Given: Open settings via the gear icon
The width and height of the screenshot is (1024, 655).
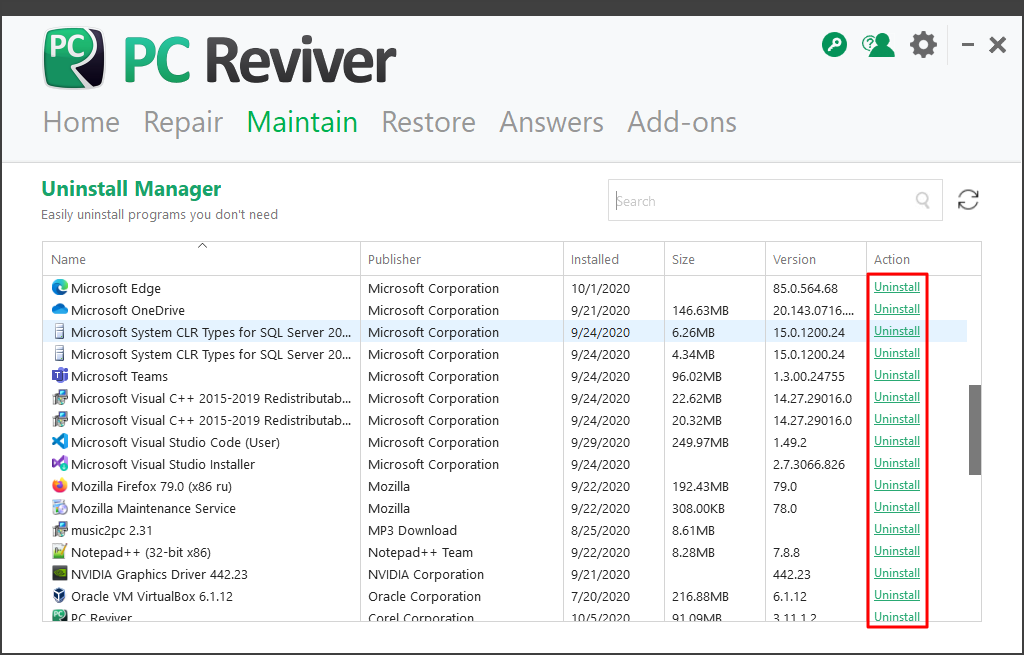Looking at the screenshot, I should pyautogui.click(x=923, y=45).
